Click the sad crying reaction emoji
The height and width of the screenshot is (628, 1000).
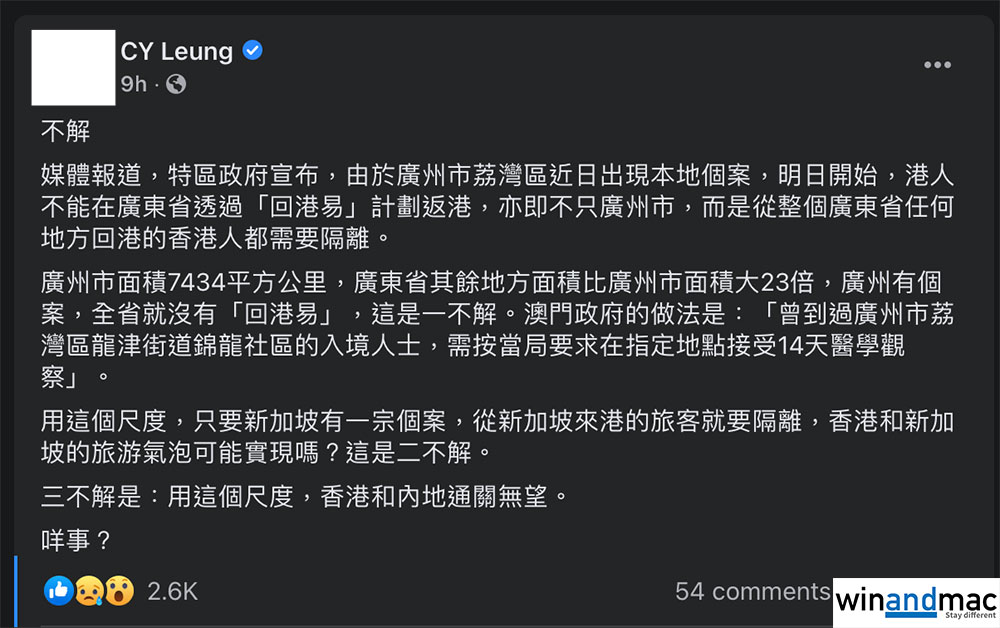pyautogui.click(x=89, y=591)
